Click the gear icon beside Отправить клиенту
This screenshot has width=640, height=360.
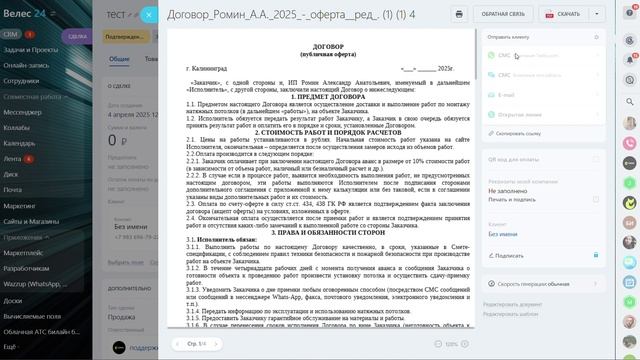(596, 37)
